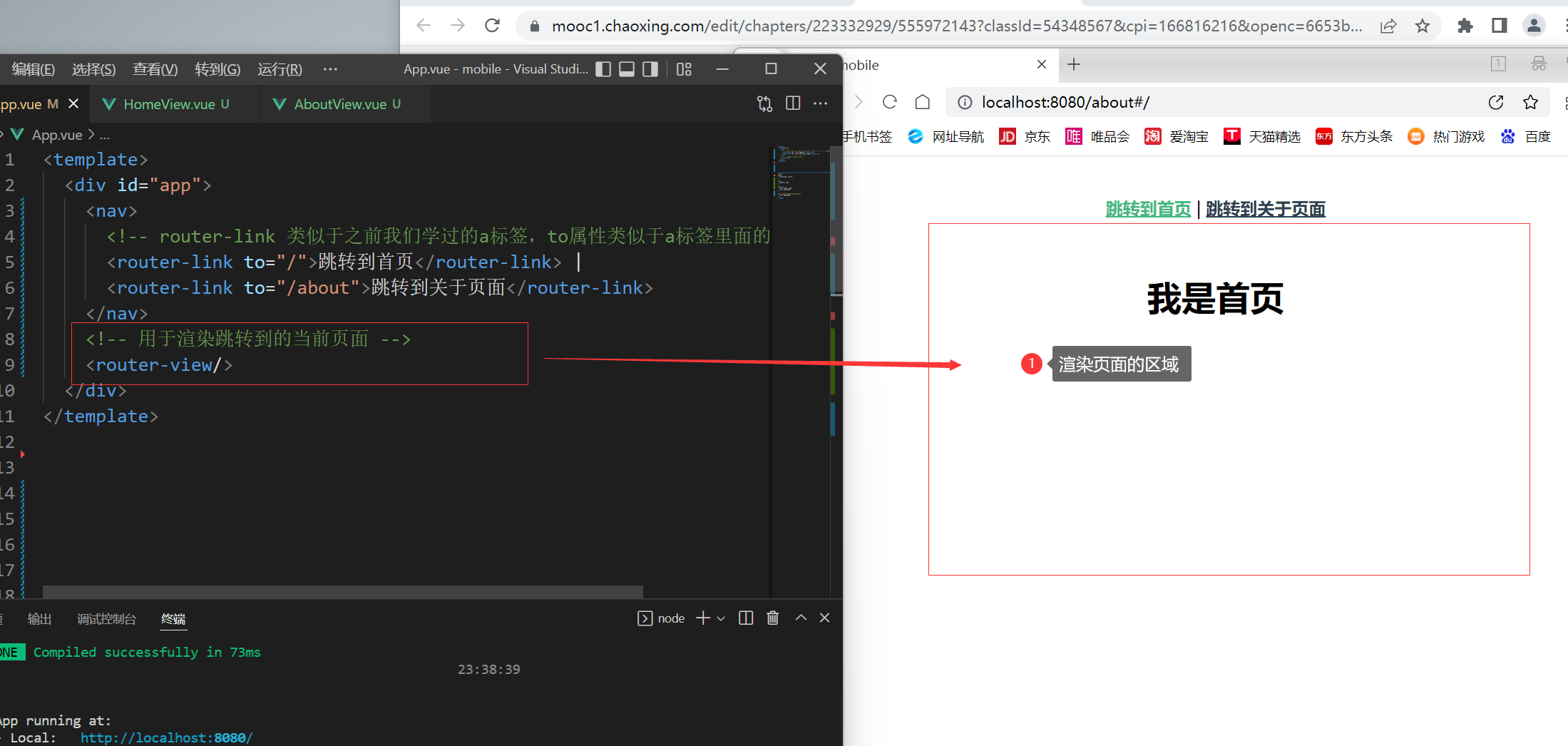Open the overflowed menu bar ellipsis

click(330, 69)
